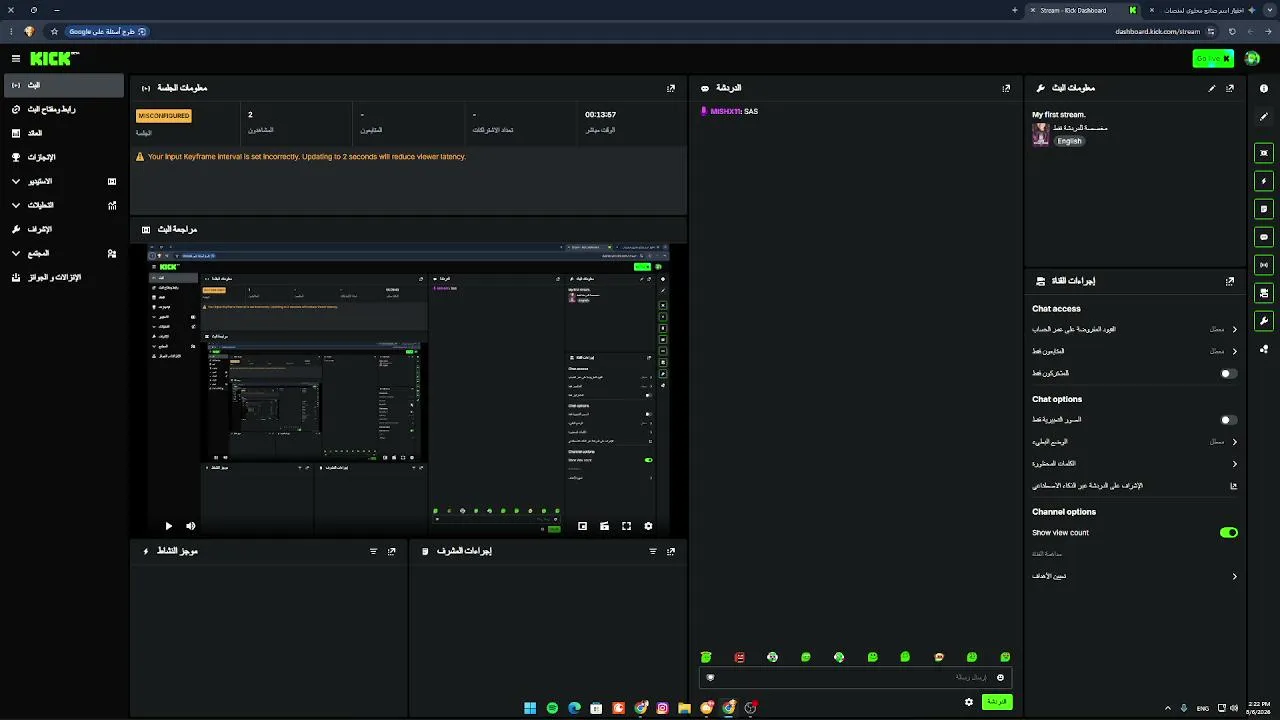The width and height of the screenshot is (1280, 720).
Task: Toggle the chat bubble rail icon
Action: (1264, 237)
